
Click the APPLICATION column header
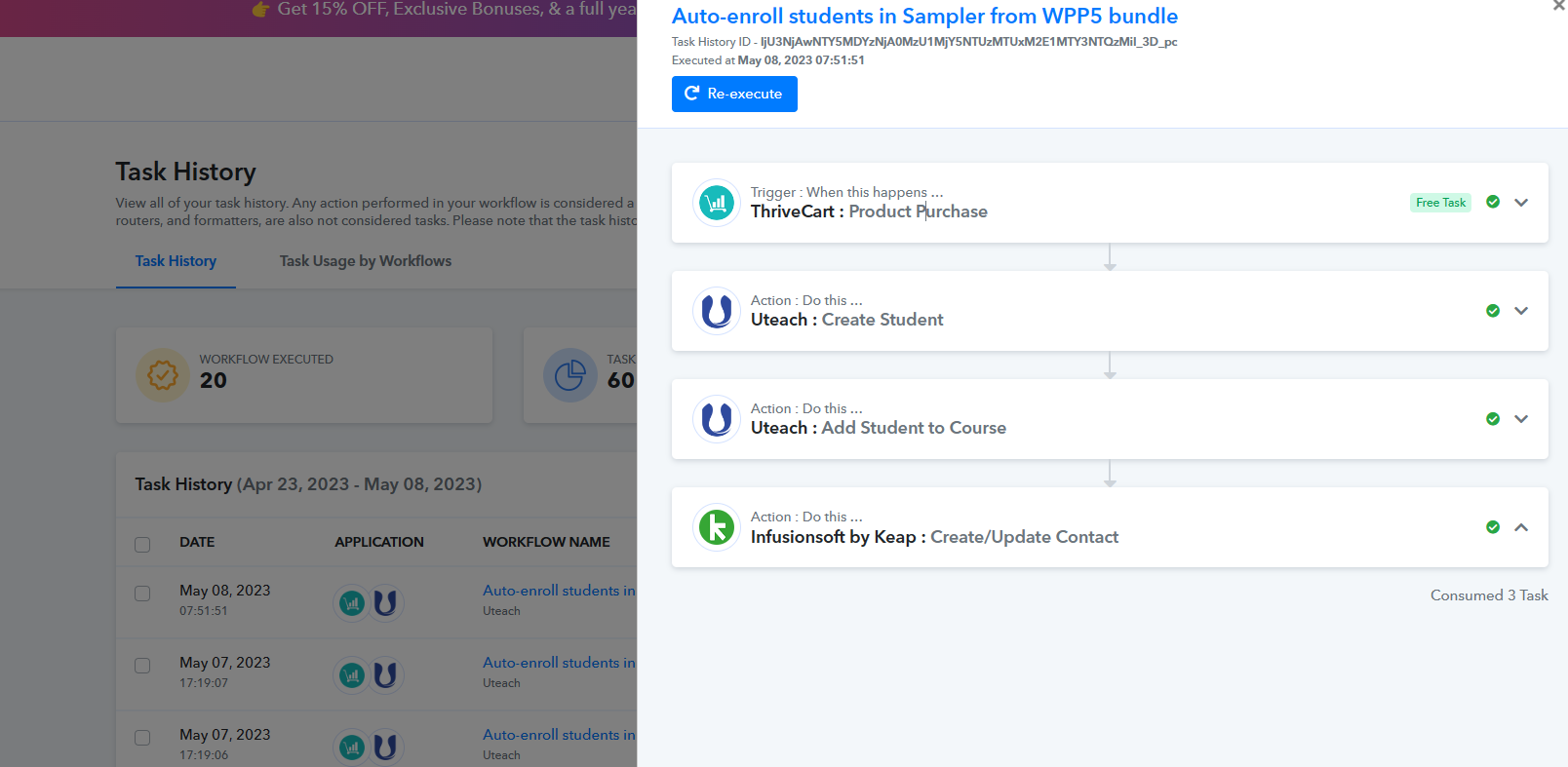[379, 542]
